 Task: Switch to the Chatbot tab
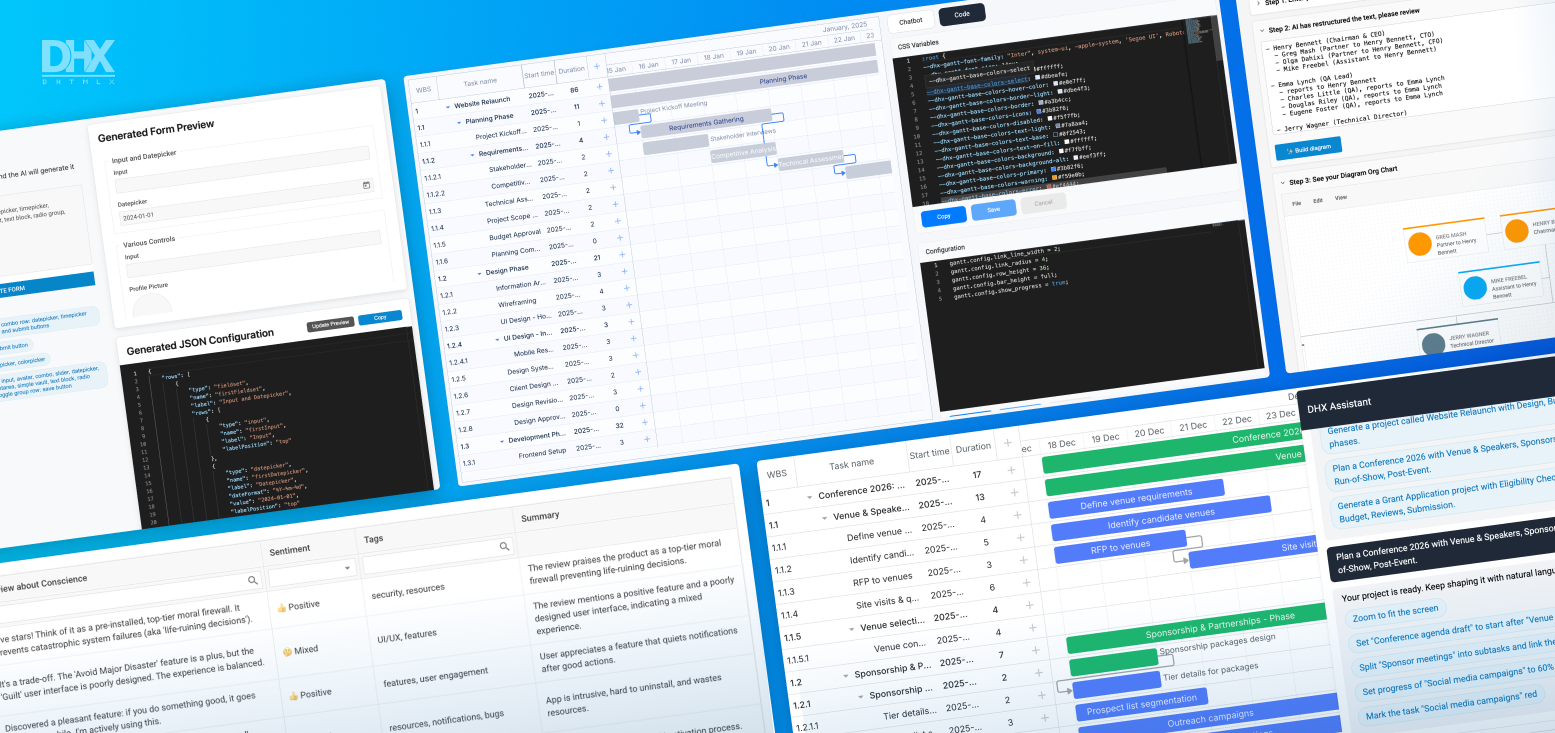click(911, 20)
